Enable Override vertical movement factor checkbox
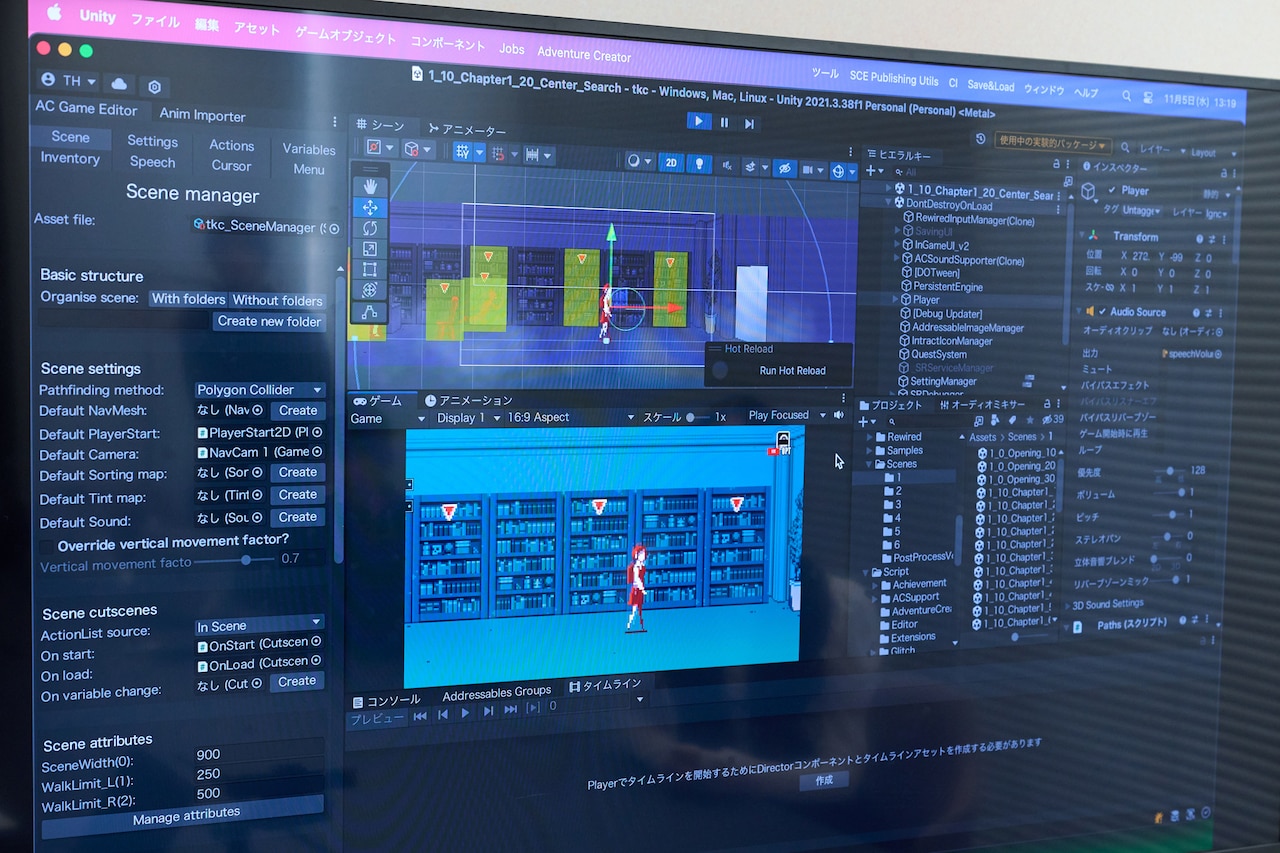This screenshot has height=853, width=1280. tap(47, 546)
